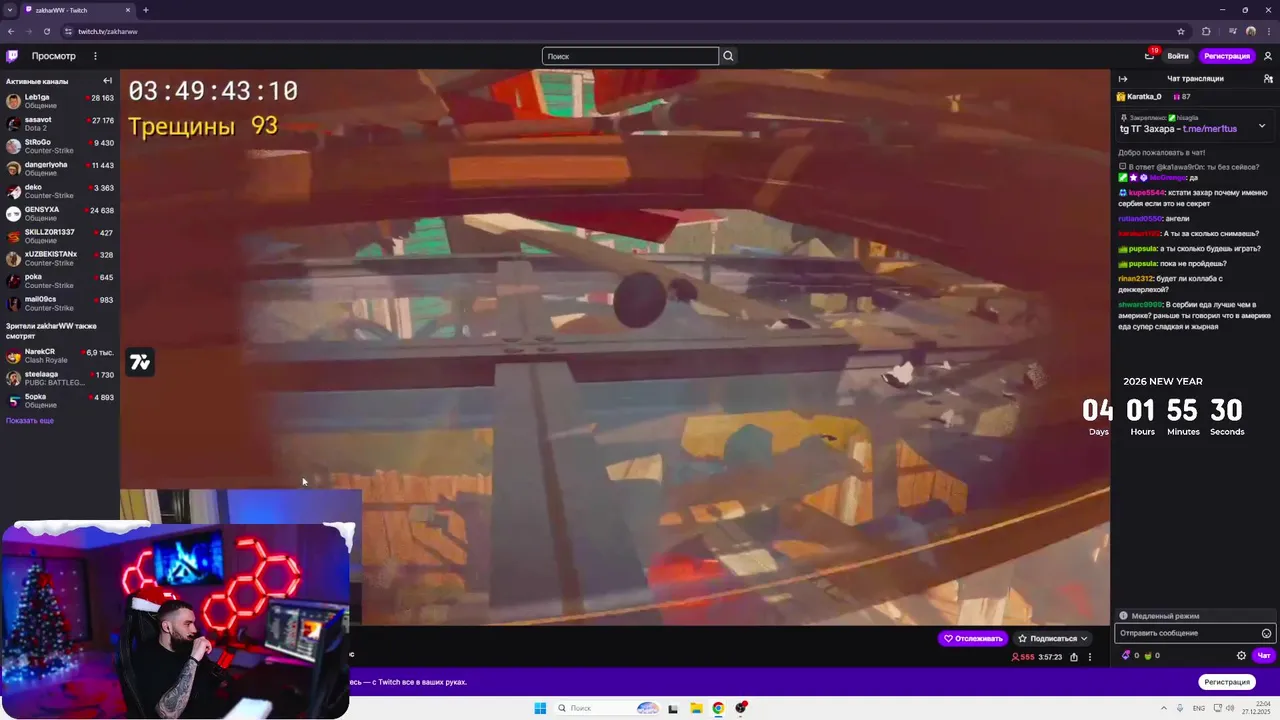
Task: Open the Просмотр menu
Action: click(x=53, y=56)
